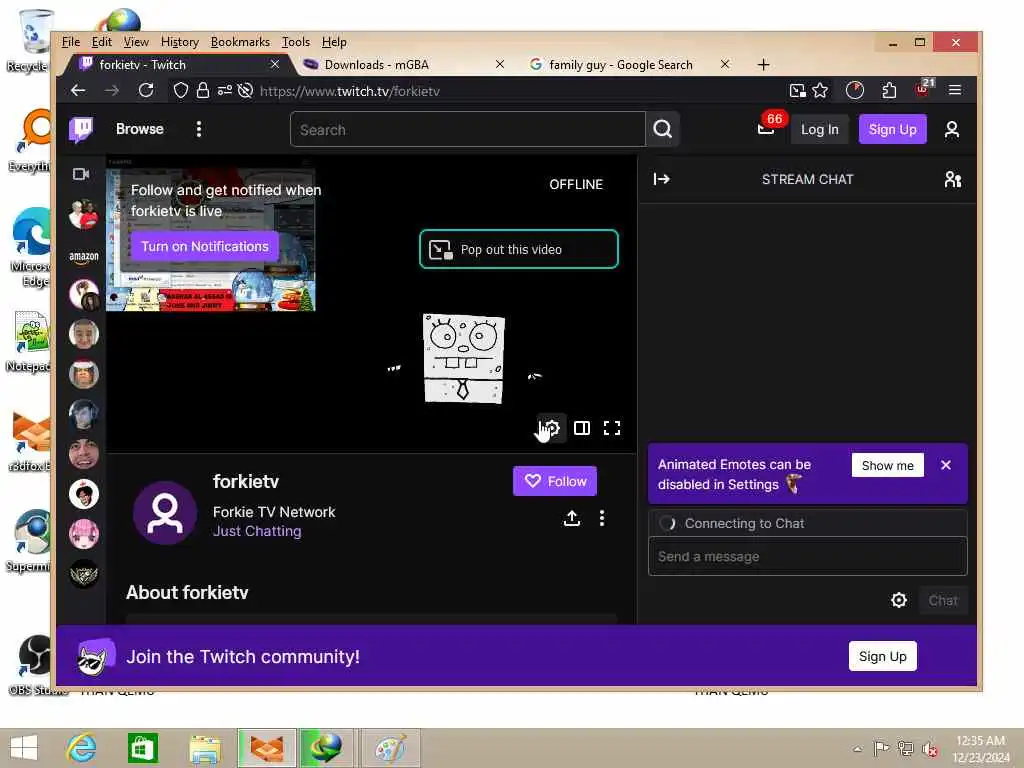Open the chat community users icon

(952, 179)
